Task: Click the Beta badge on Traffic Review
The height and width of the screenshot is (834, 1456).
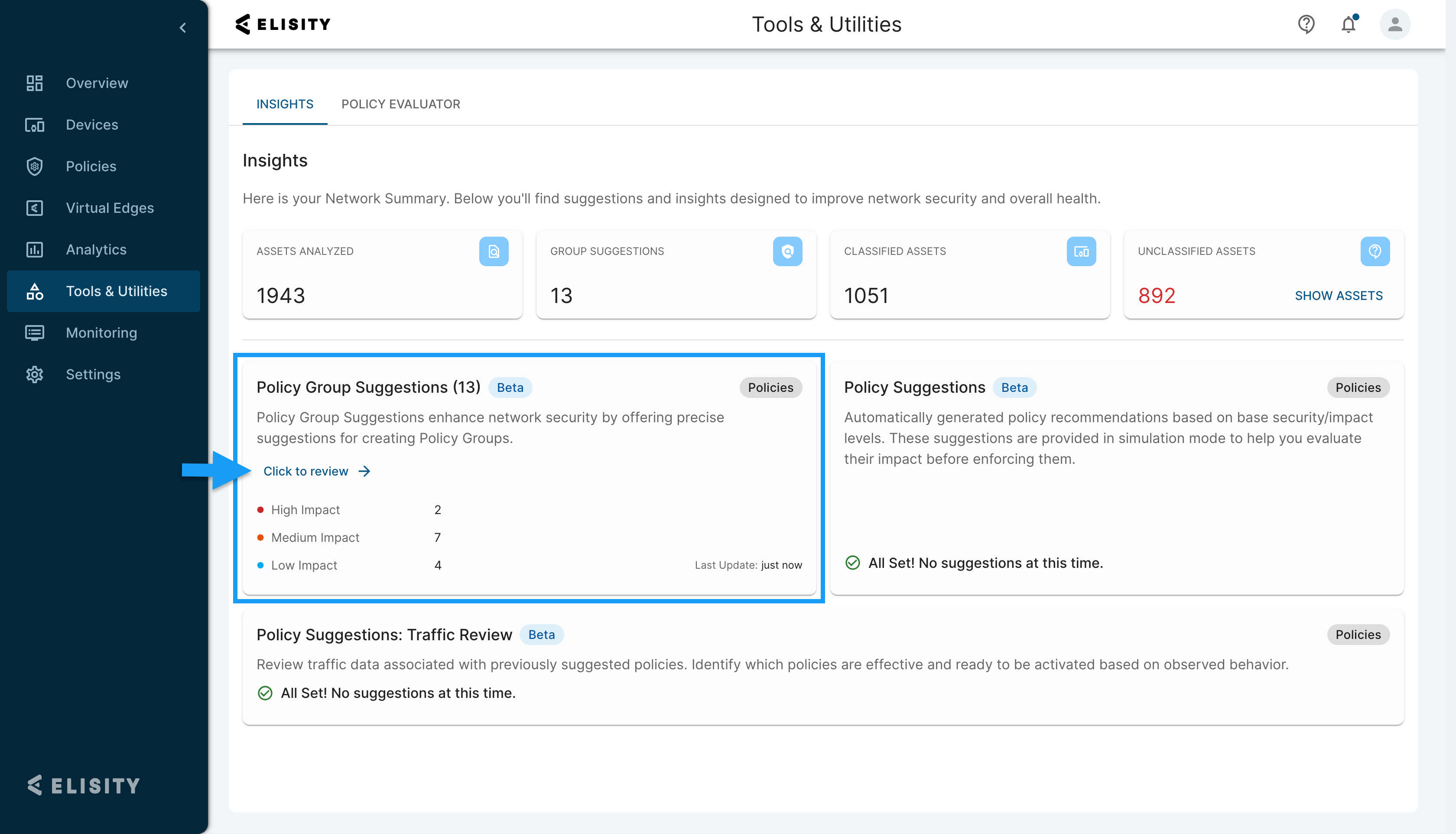Action: [541, 635]
